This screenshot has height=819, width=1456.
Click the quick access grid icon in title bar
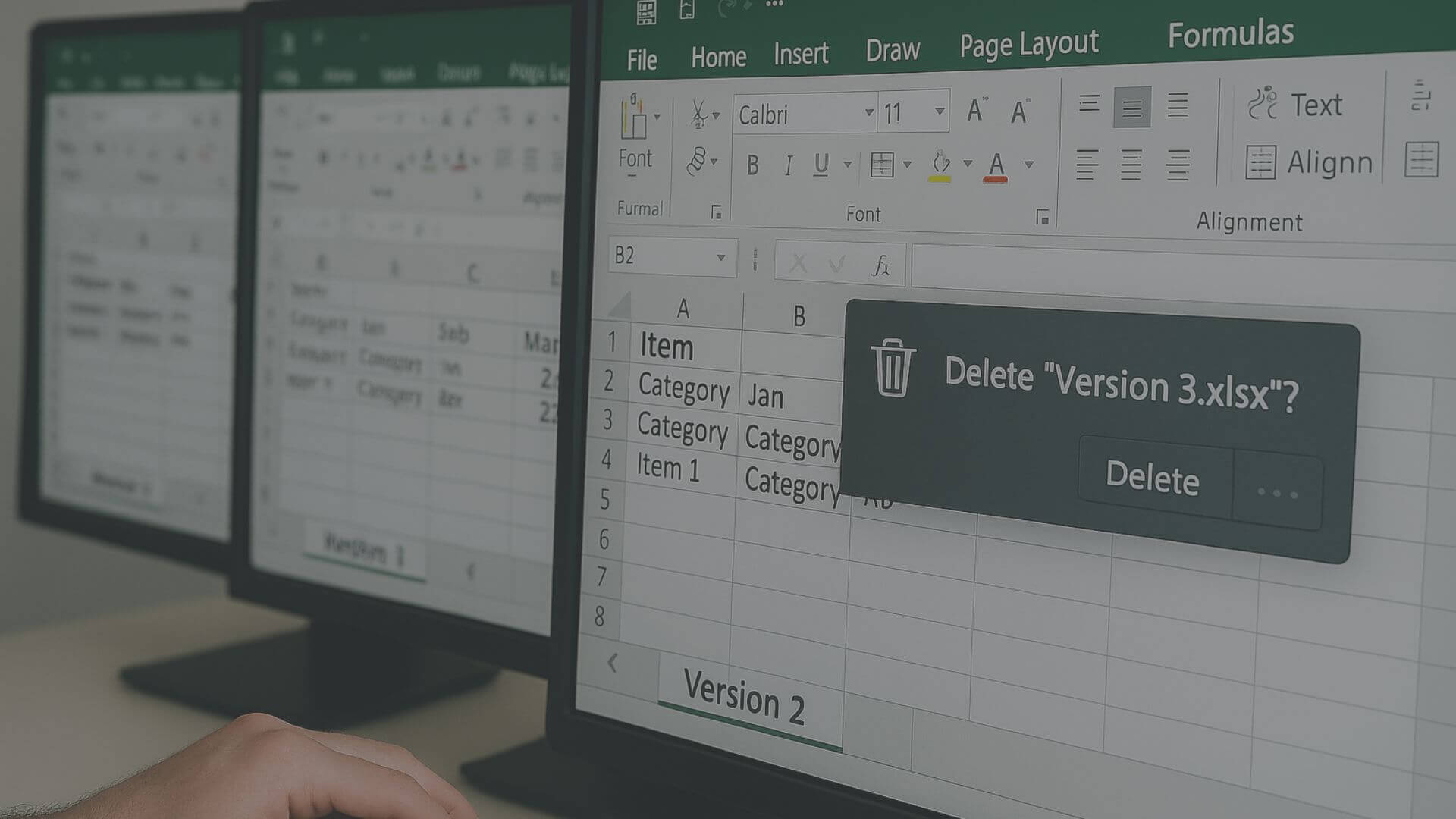click(646, 11)
